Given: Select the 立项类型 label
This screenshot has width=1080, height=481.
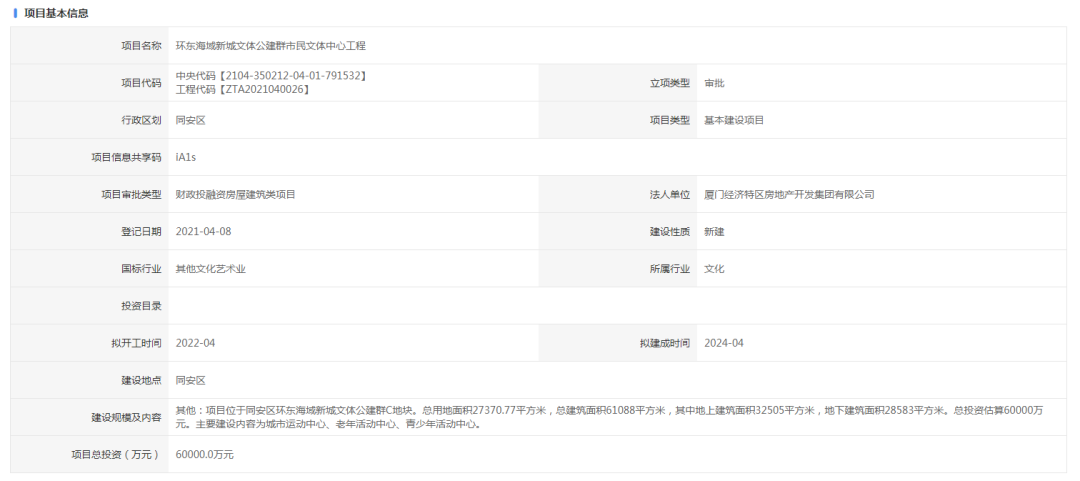Looking at the screenshot, I should (669, 83).
